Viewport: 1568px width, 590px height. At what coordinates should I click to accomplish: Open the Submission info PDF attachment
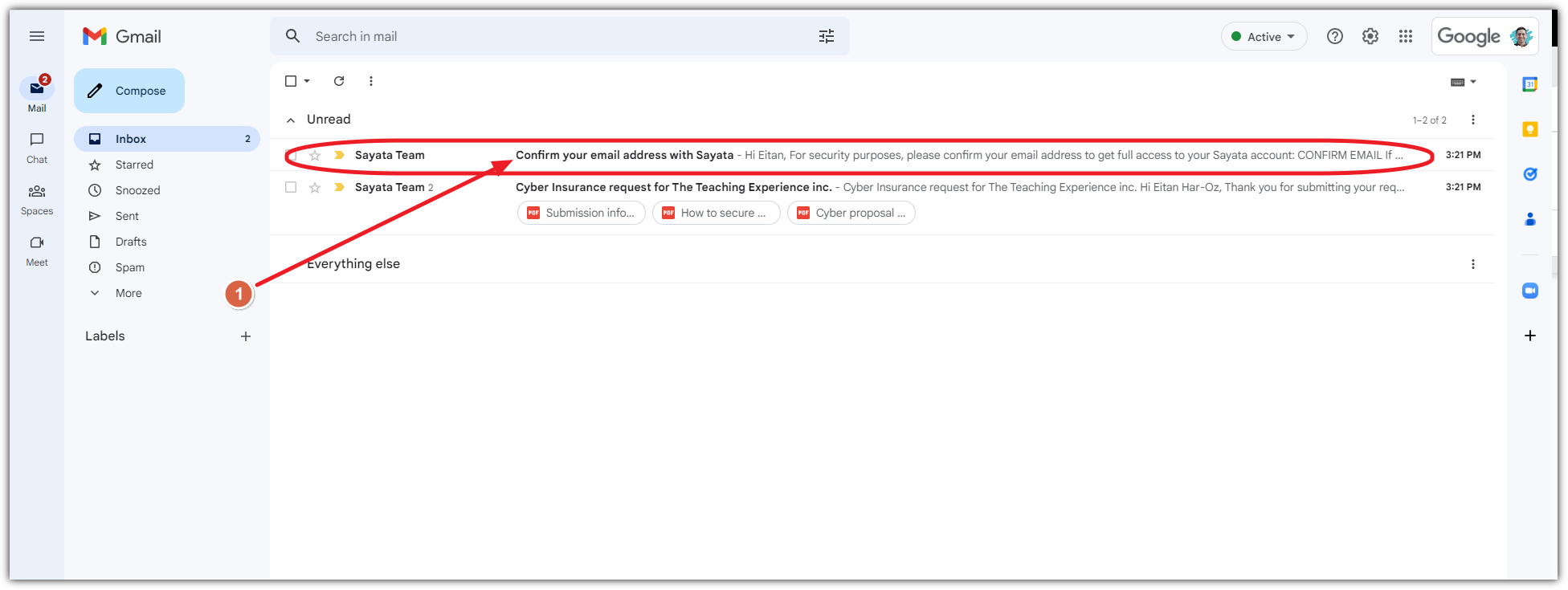click(x=581, y=213)
